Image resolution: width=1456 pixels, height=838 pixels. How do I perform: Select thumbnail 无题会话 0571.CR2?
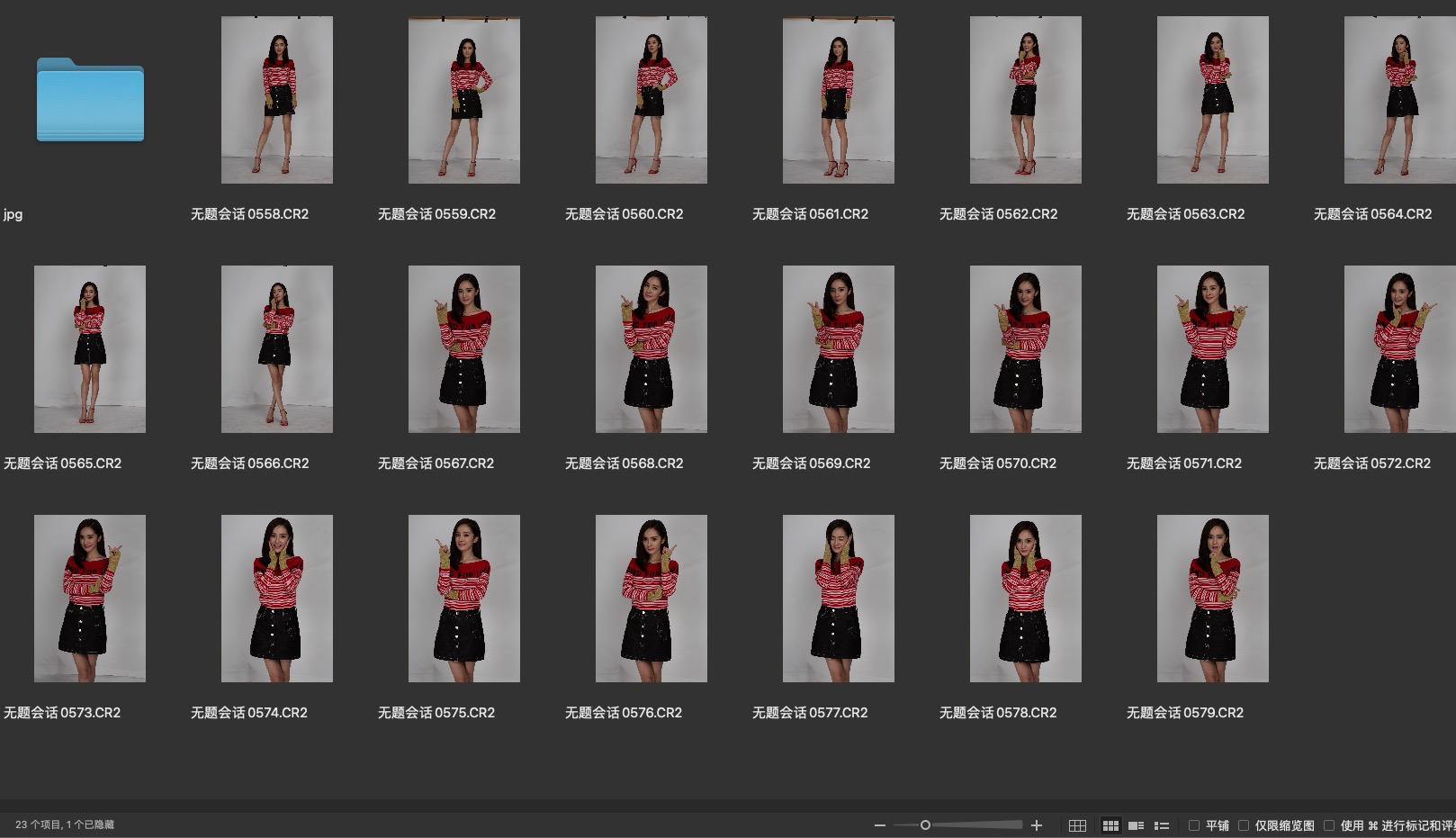click(1213, 349)
